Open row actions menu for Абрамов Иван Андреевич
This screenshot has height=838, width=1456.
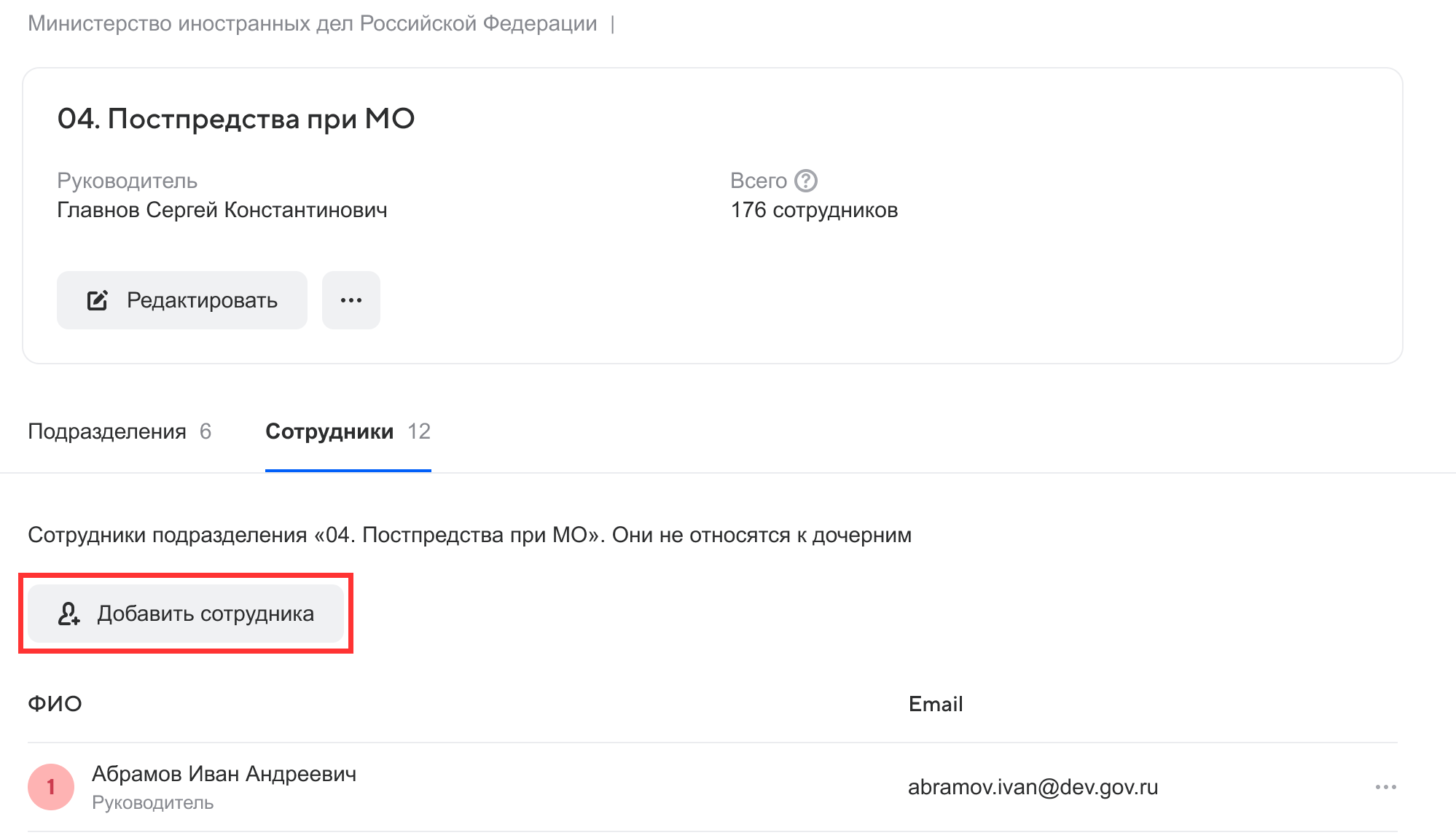(x=1385, y=787)
